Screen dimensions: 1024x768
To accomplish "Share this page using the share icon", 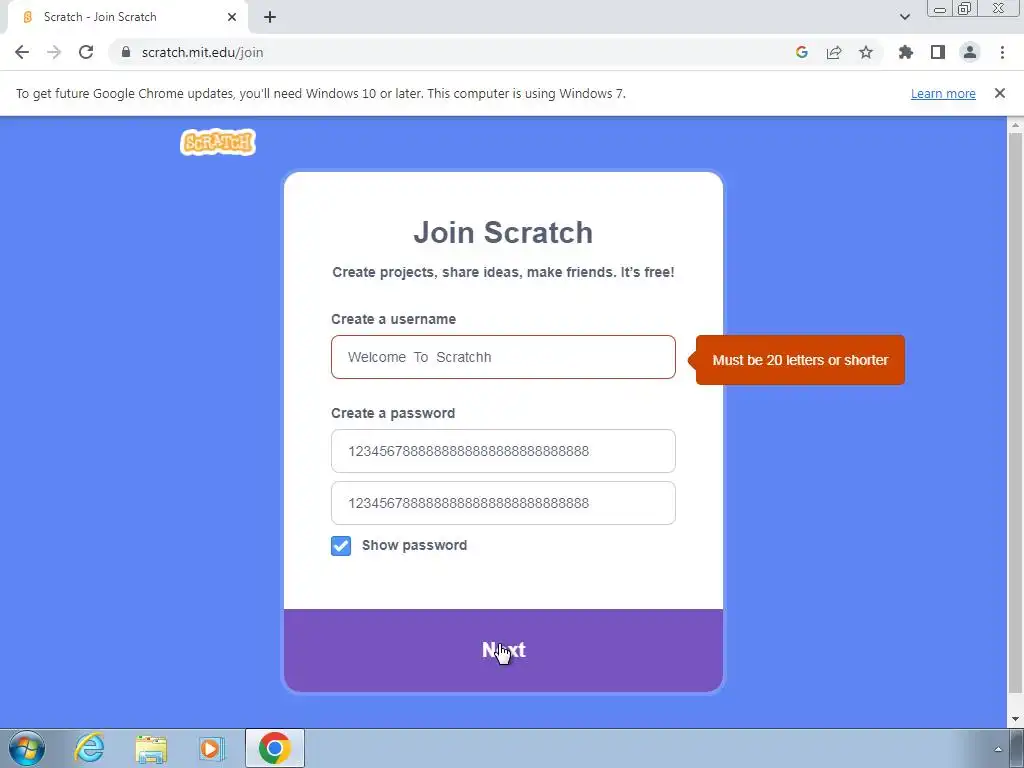I will click(834, 52).
